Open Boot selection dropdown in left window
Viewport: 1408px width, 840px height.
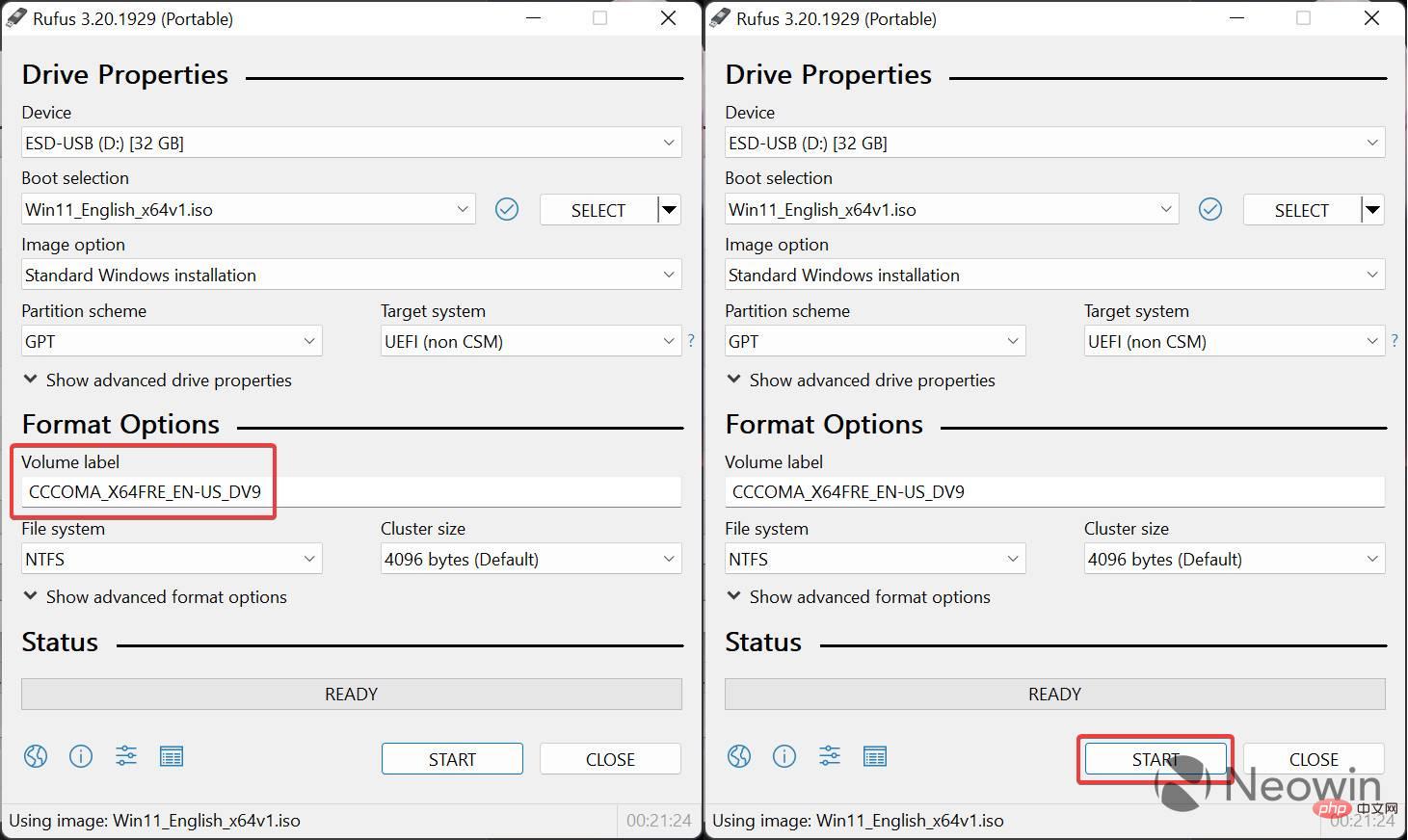coord(249,209)
